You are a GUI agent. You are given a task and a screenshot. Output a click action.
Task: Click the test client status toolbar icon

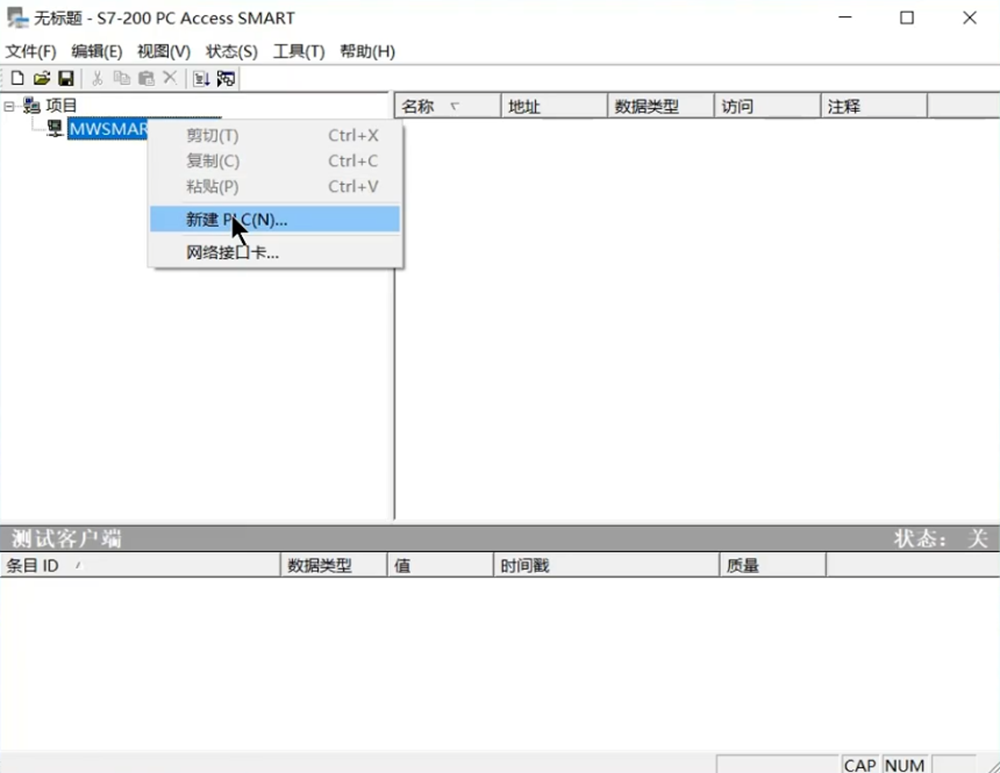coord(226,78)
